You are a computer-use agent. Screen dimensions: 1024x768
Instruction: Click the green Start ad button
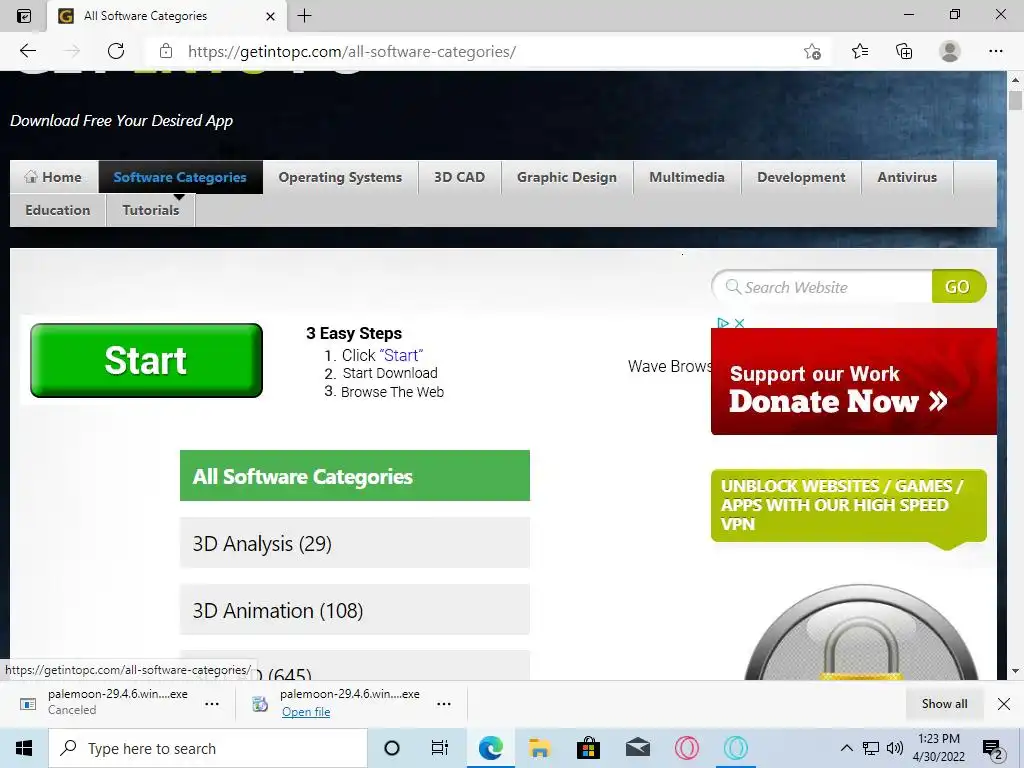click(146, 360)
